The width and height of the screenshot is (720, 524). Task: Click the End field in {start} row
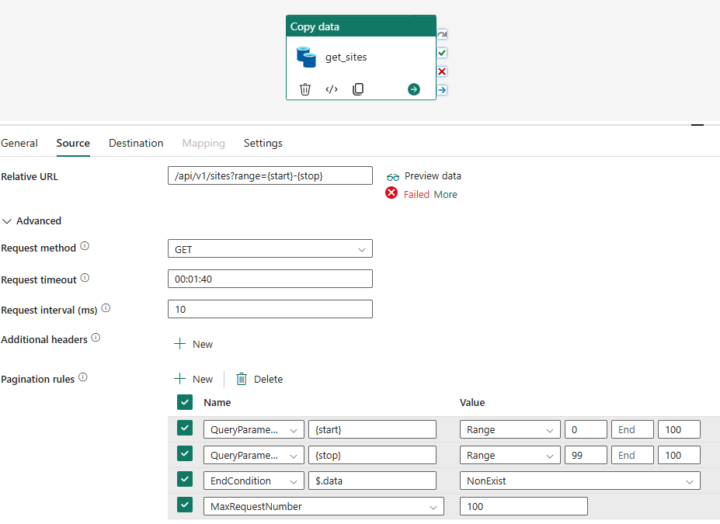pos(632,430)
